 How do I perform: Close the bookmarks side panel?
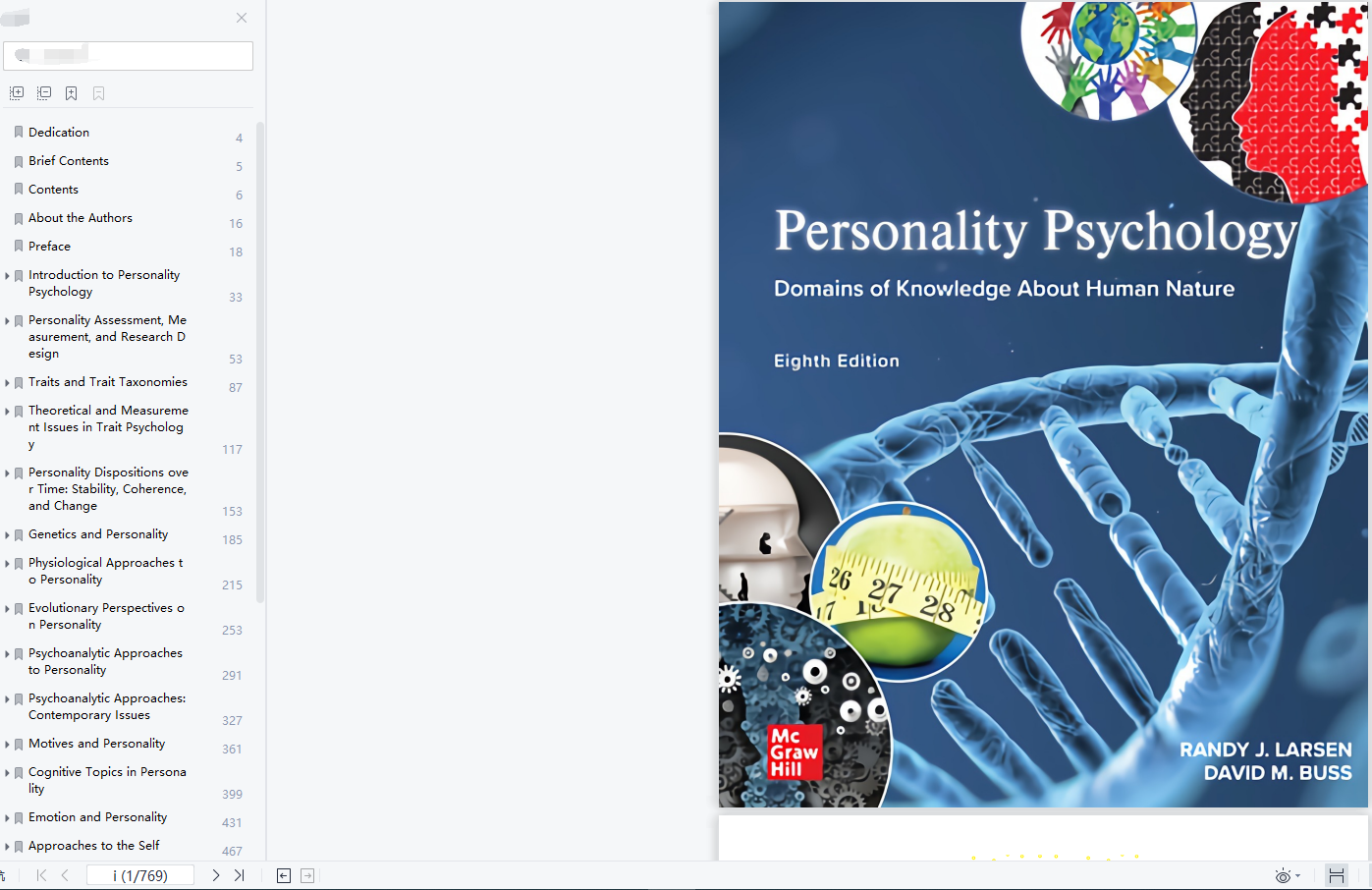242,18
